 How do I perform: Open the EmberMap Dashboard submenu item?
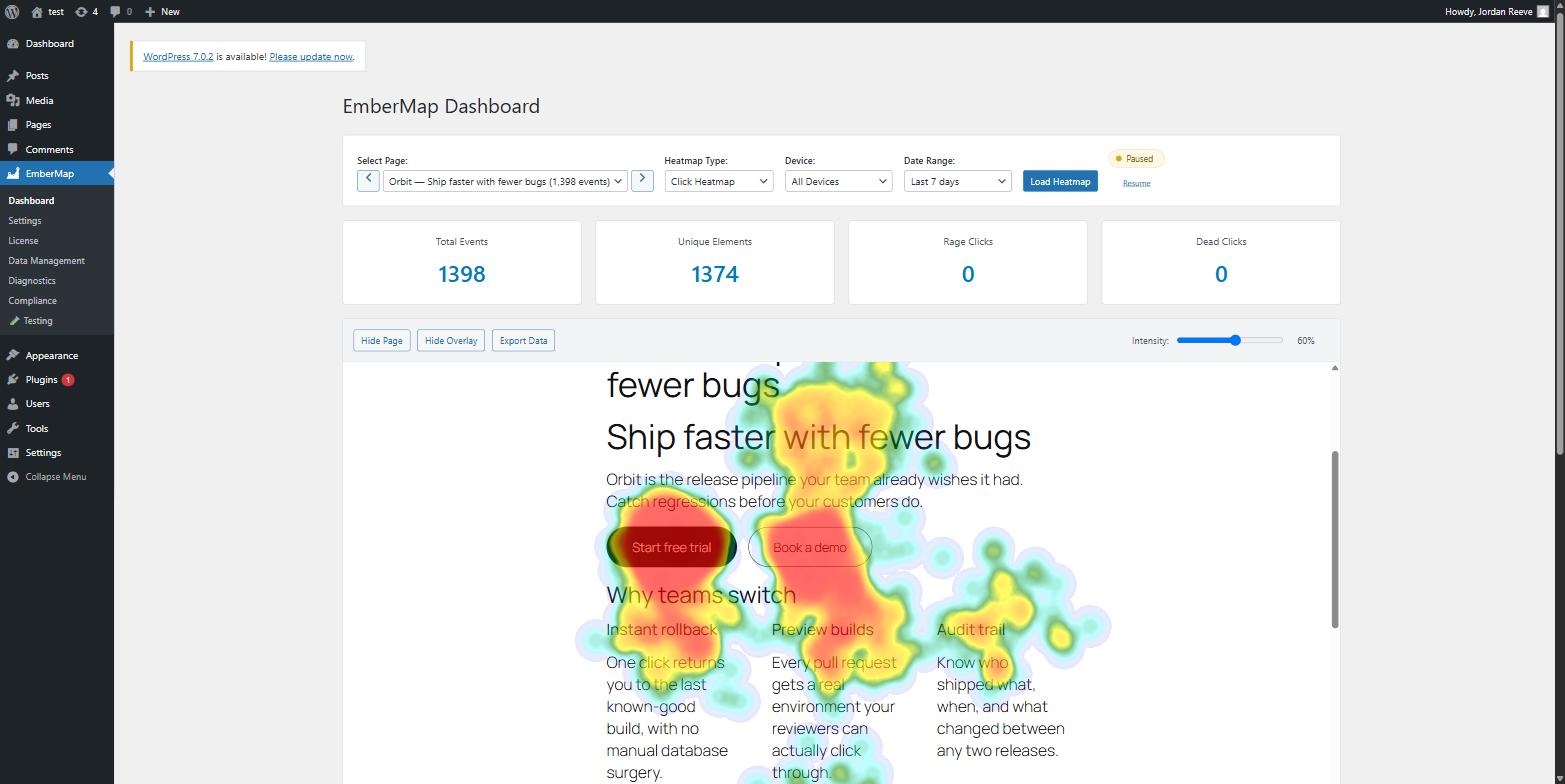point(31,201)
